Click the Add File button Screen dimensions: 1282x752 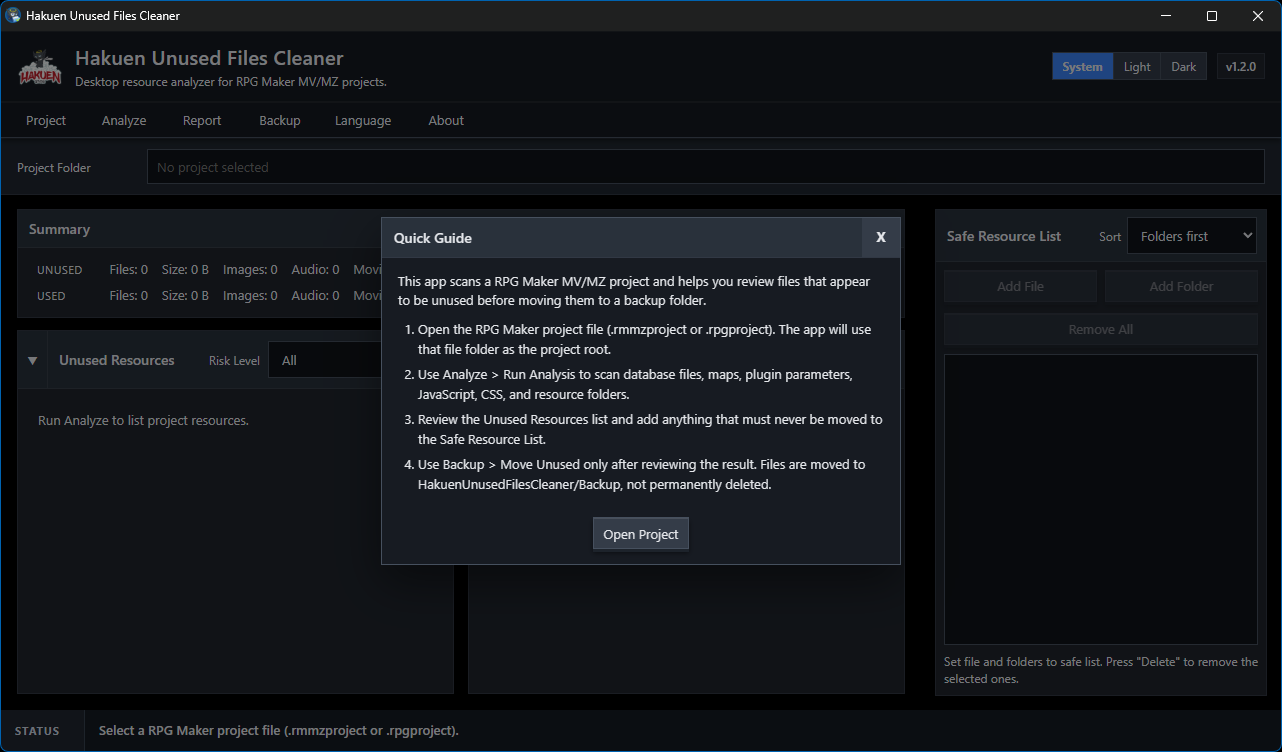pyautogui.click(x=1020, y=286)
